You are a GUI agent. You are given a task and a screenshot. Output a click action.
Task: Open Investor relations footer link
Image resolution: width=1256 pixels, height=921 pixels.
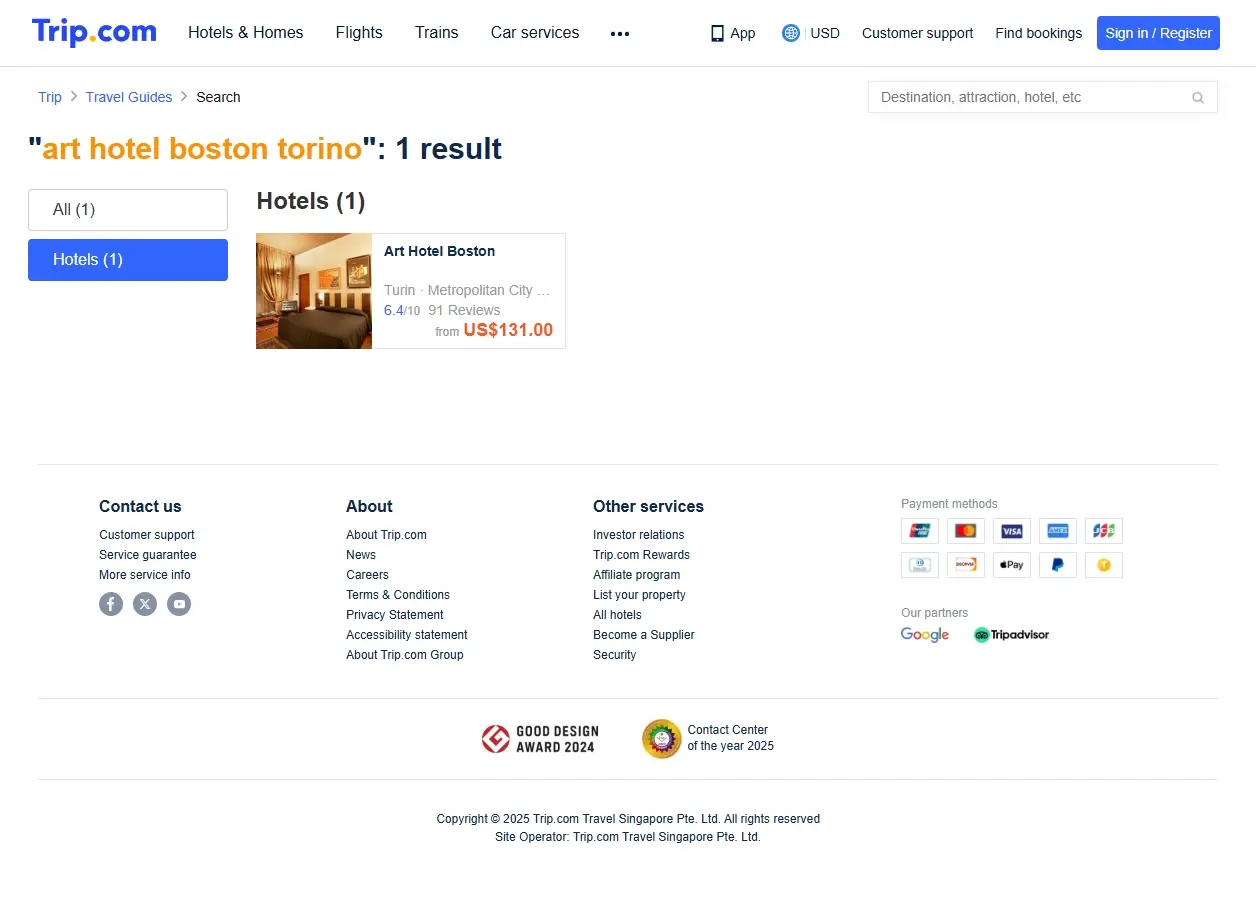[x=639, y=535]
